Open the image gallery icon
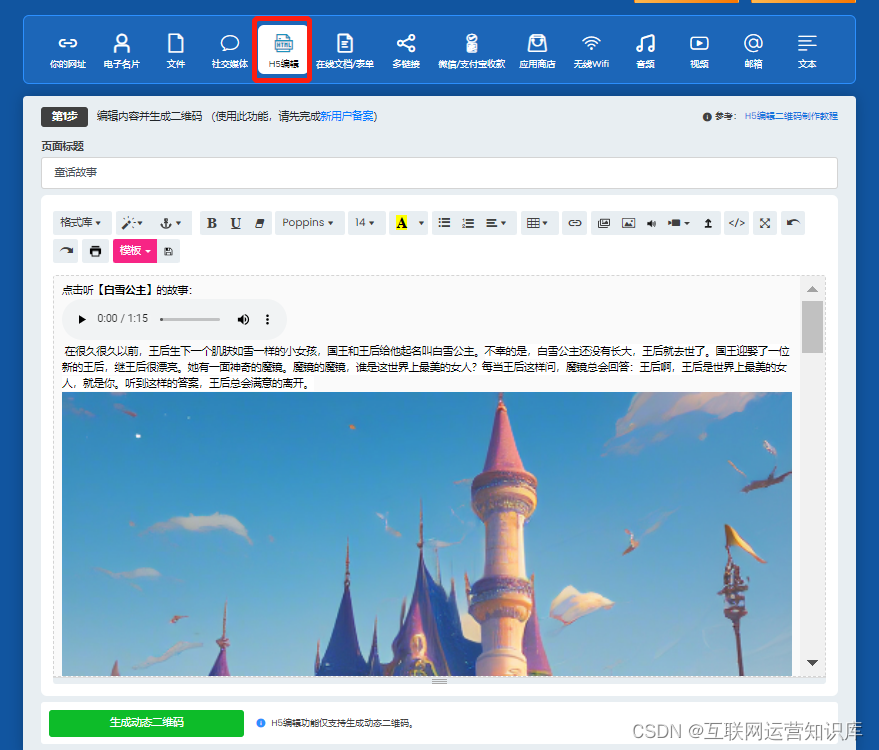Screen dimensions: 879x750 click(x=604, y=223)
